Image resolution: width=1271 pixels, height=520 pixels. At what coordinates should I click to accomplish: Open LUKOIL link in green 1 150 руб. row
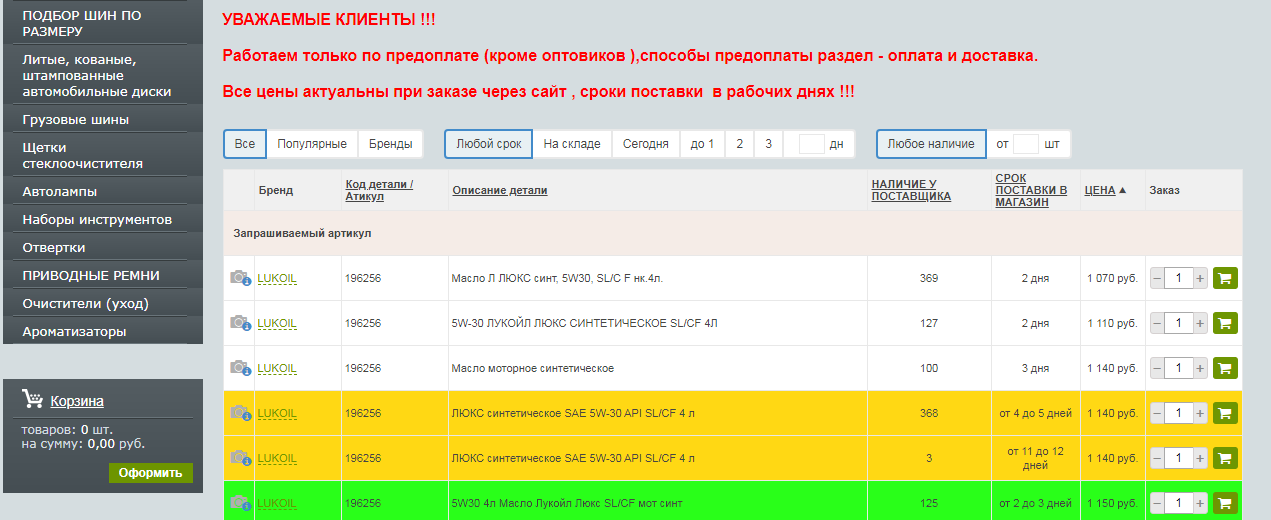click(x=277, y=503)
